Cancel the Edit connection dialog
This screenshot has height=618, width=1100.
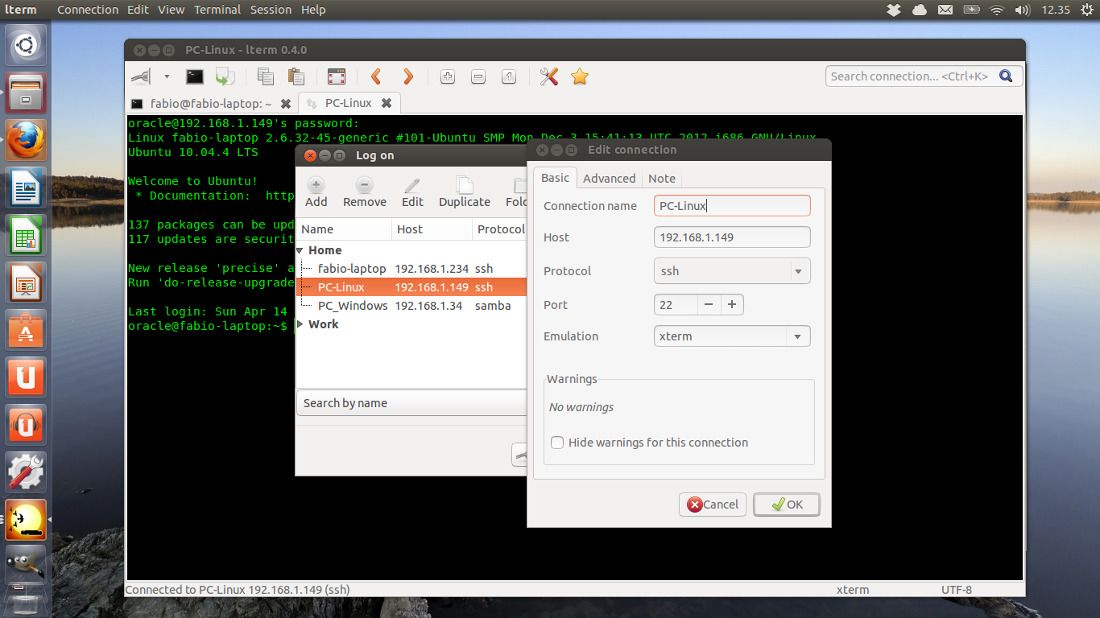click(x=712, y=505)
